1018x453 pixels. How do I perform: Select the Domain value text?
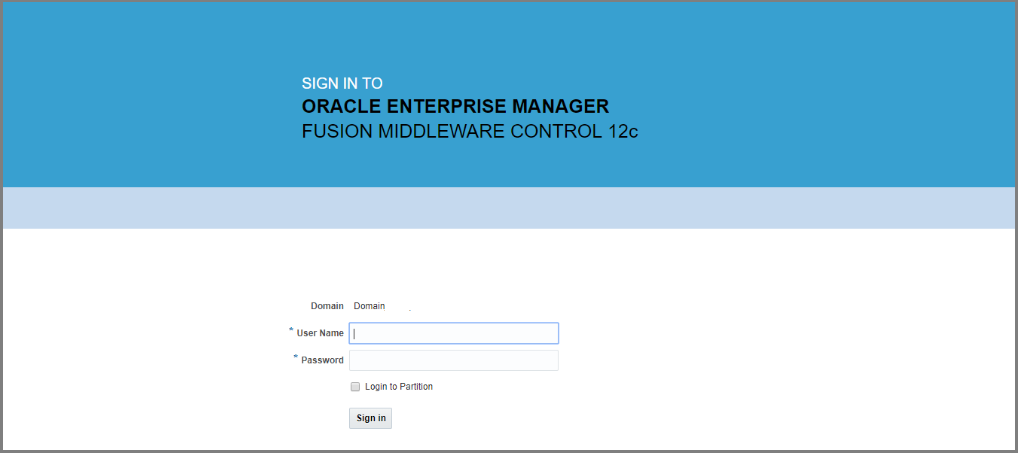coord(369,306)
